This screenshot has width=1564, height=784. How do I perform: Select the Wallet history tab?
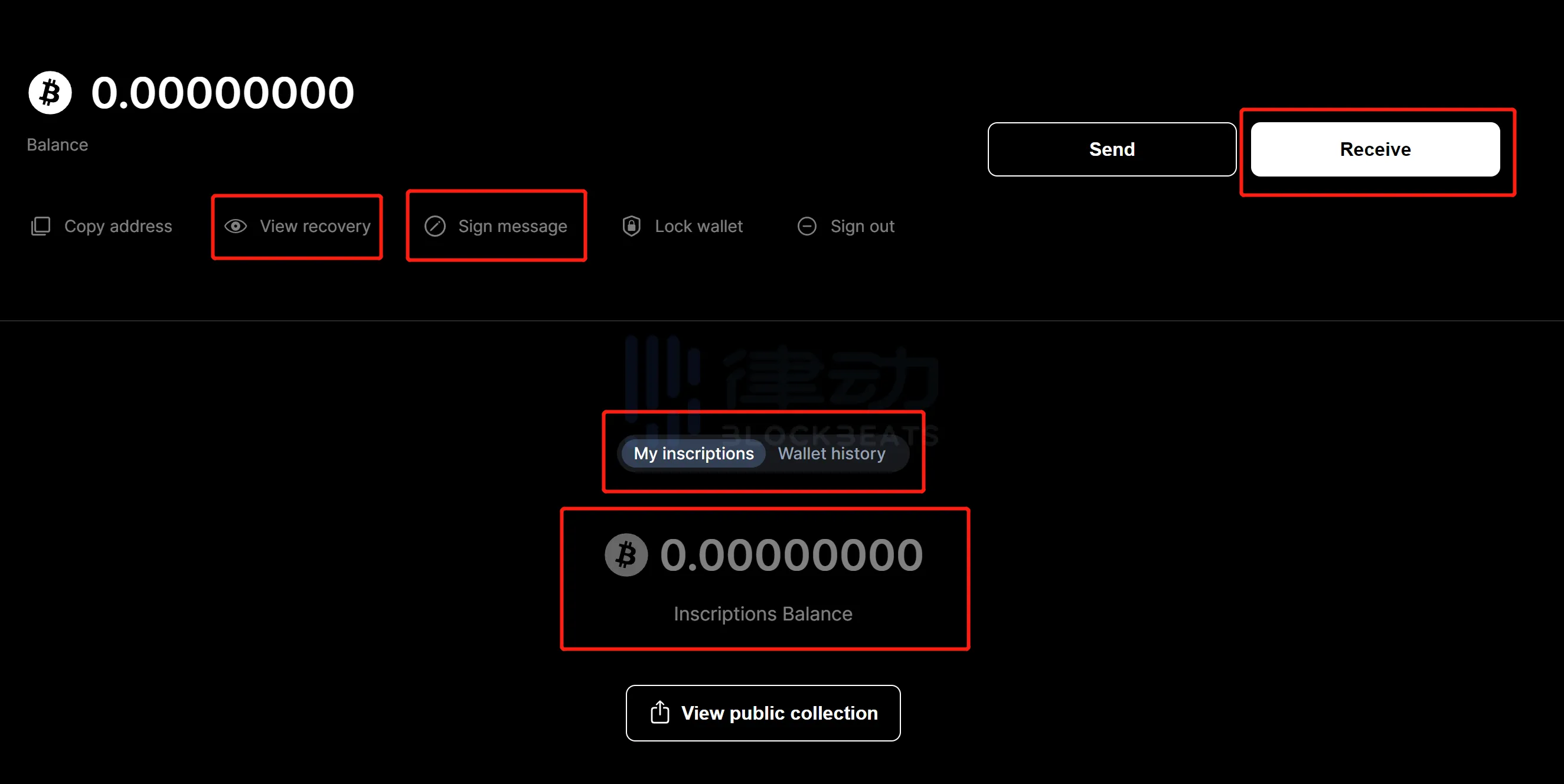coord(833,453)
